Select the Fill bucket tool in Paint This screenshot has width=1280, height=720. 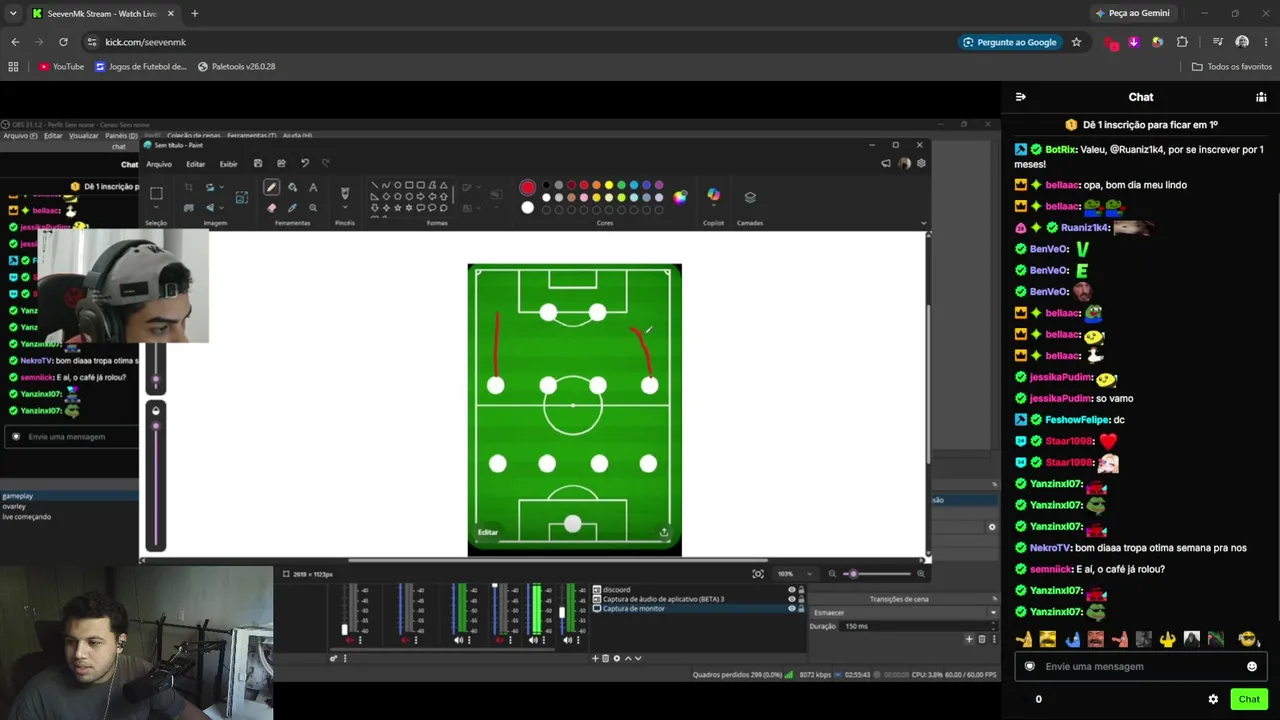pos(292,187)
